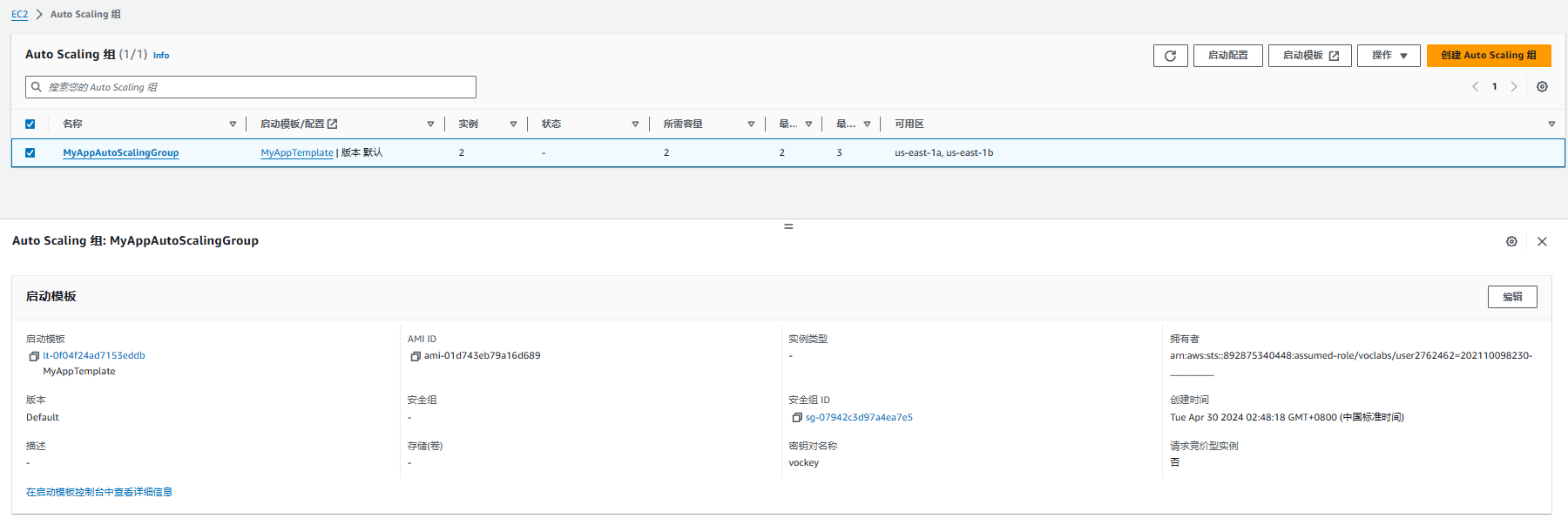
Task: Click creation time Tue Apr 30 2024 text
Action: (x=1287, y=417)
